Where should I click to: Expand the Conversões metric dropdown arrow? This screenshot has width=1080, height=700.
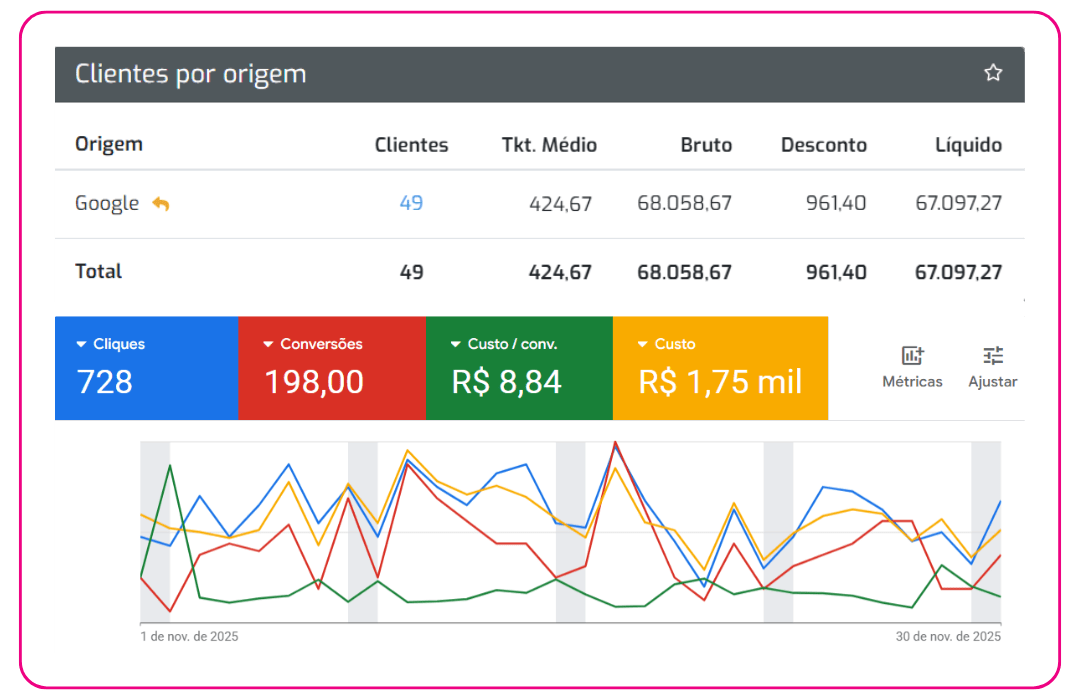(268, 344)
